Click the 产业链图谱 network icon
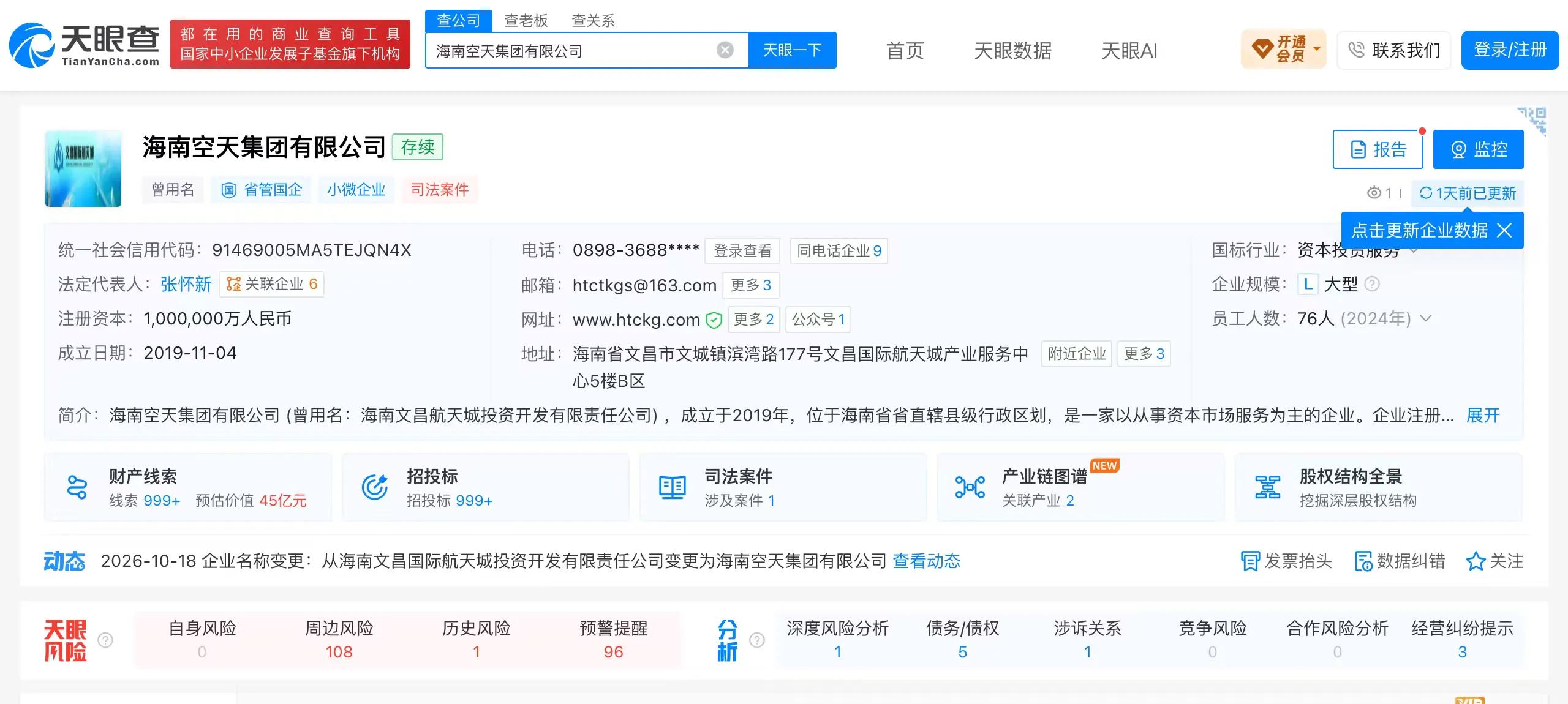 pos(970,487)
